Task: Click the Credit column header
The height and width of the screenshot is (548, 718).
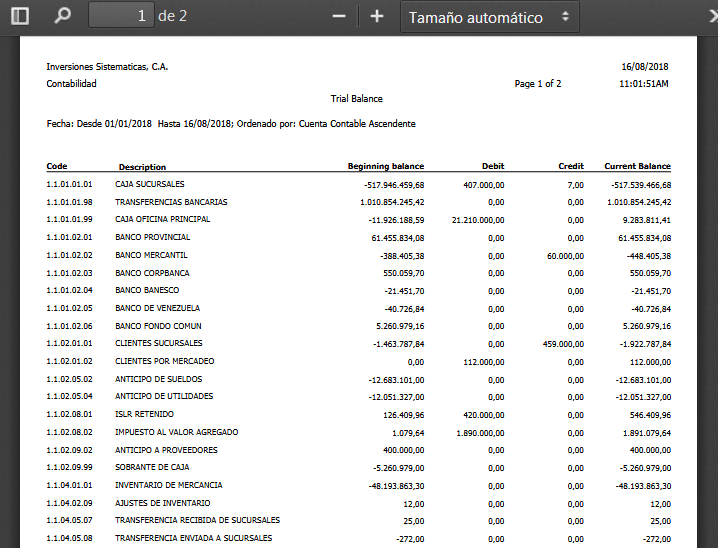Action: (x=571, y=166)
